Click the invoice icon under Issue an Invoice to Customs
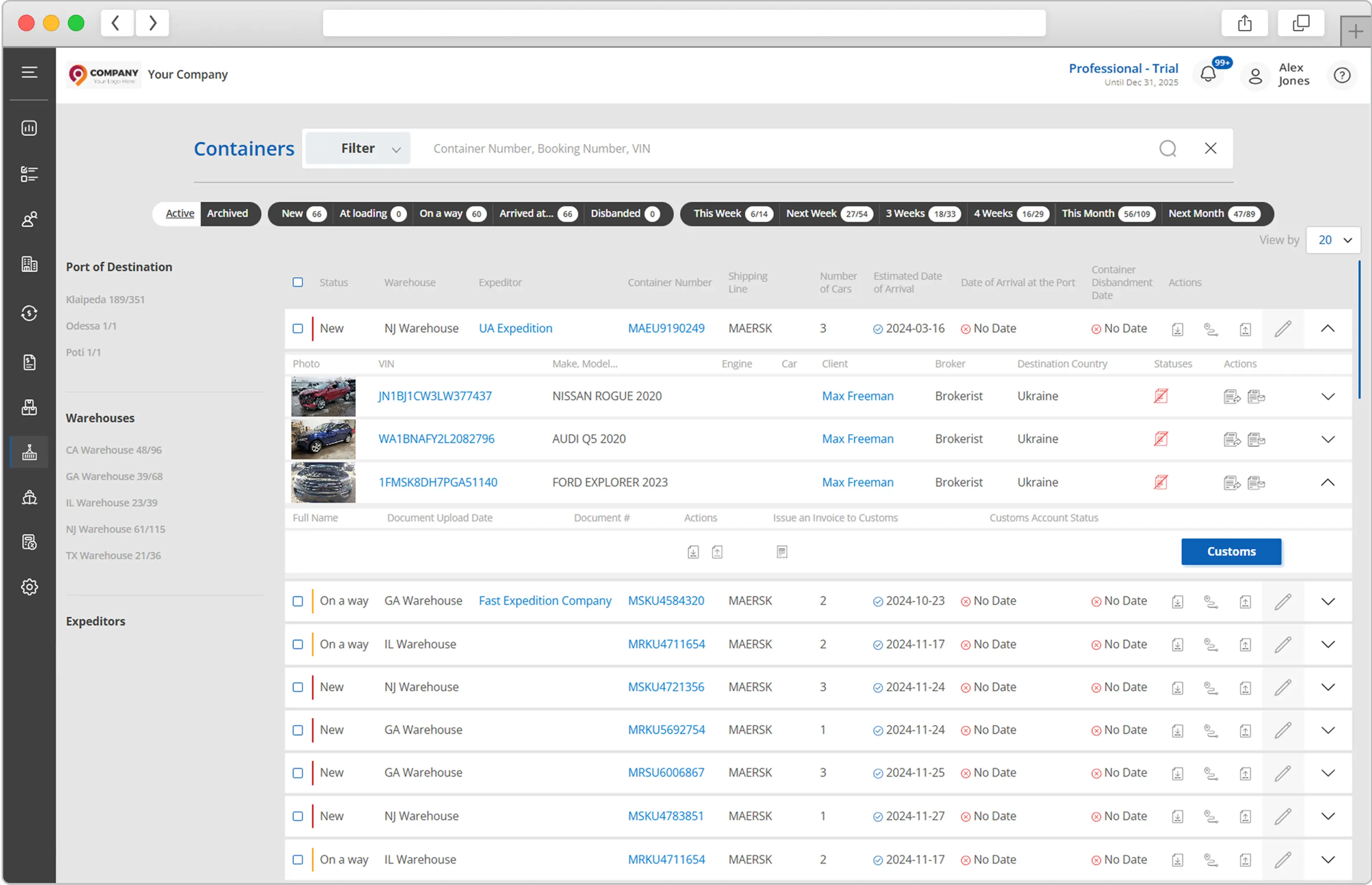Image resolution: width=1372 pixels, height=885 pixels. point(782,552)
